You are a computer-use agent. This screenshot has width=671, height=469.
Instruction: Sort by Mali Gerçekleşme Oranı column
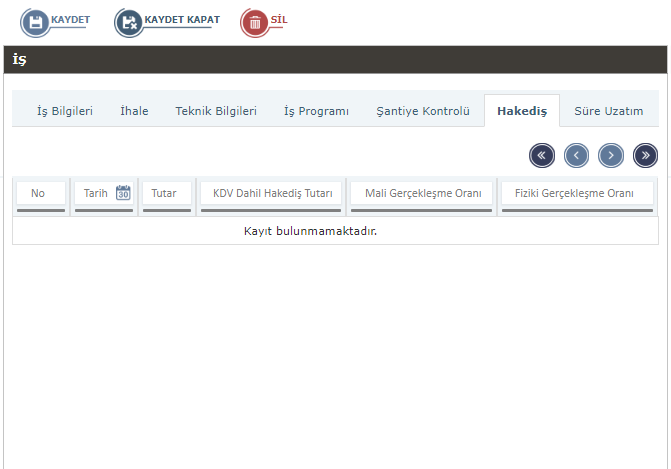pos(423,193)
